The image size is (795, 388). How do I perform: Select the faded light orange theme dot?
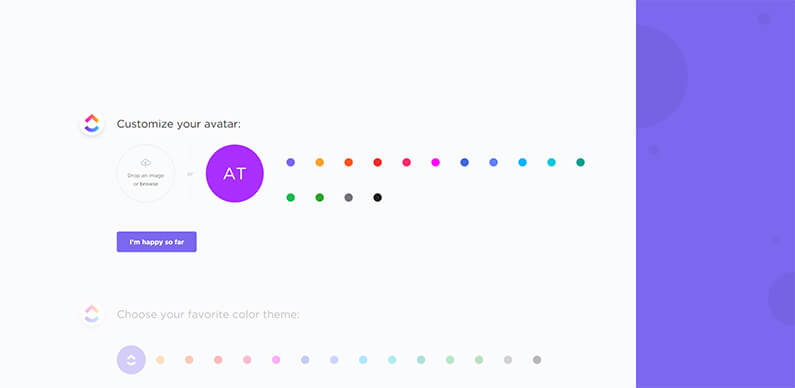[160, 360]
